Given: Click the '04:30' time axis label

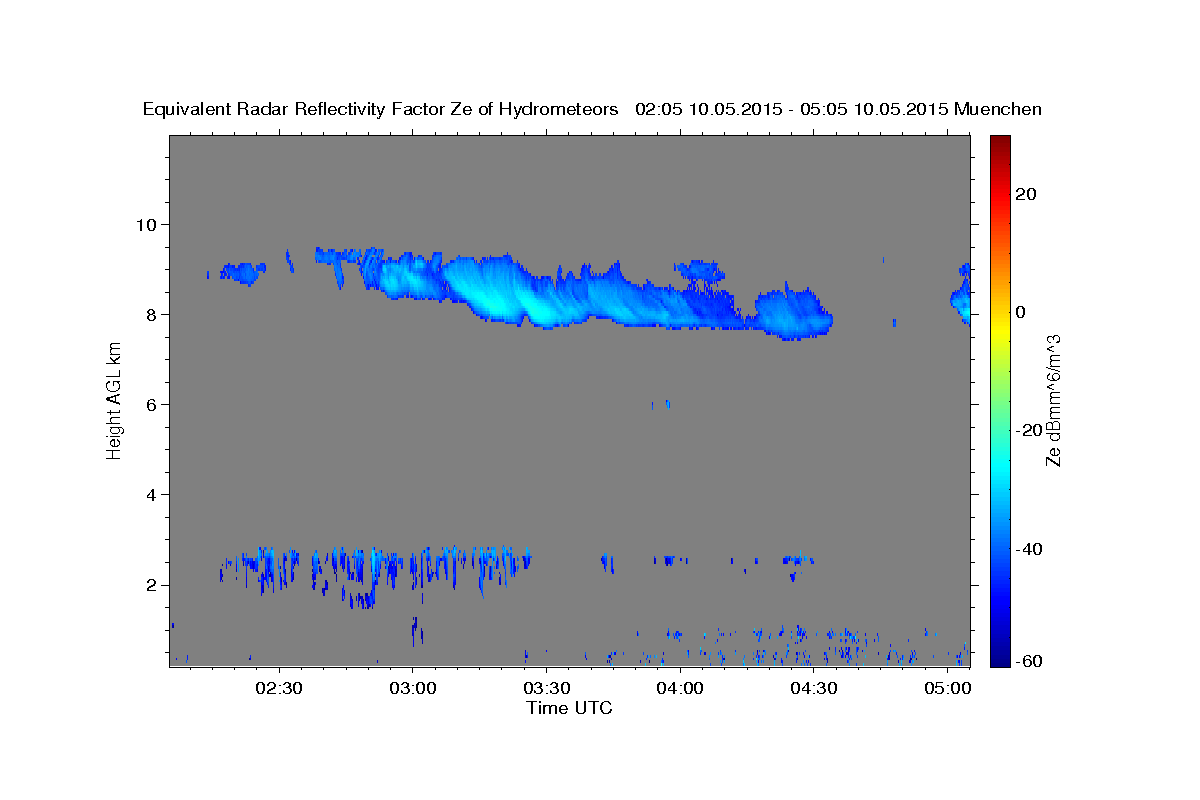Looking at the screenshot, I should 814,689.
